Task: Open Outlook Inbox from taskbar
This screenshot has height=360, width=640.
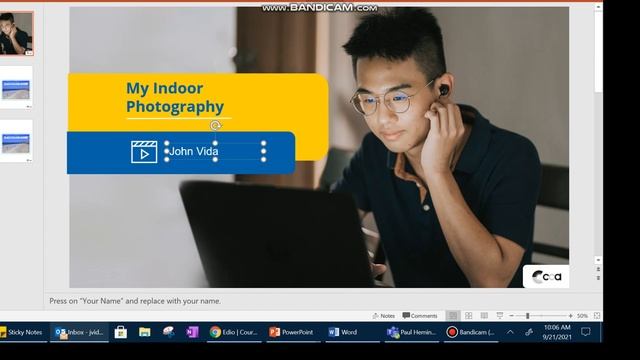Action: [79, 332]
